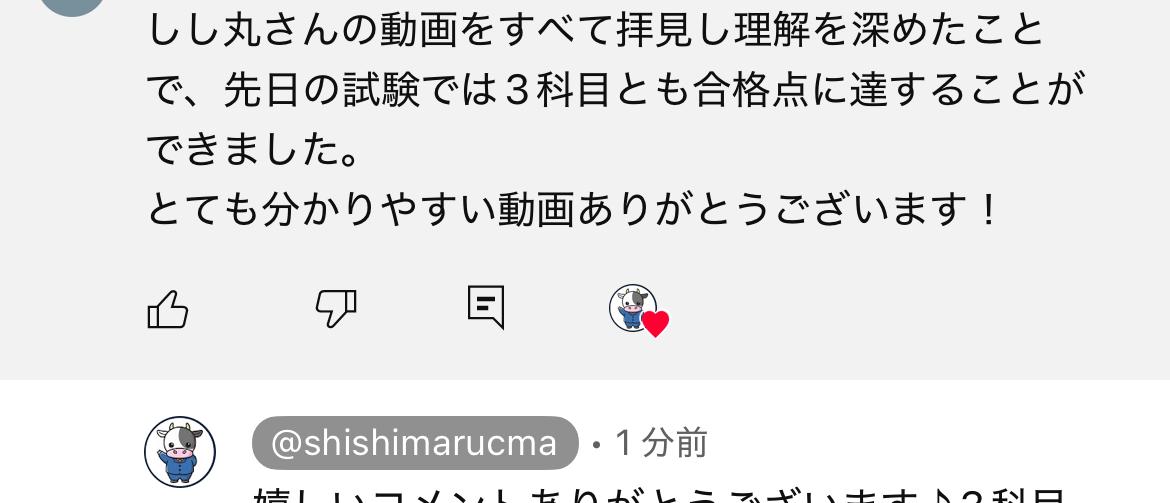
Task: Tap the red heart on creator badge
Action: point(655,324)
